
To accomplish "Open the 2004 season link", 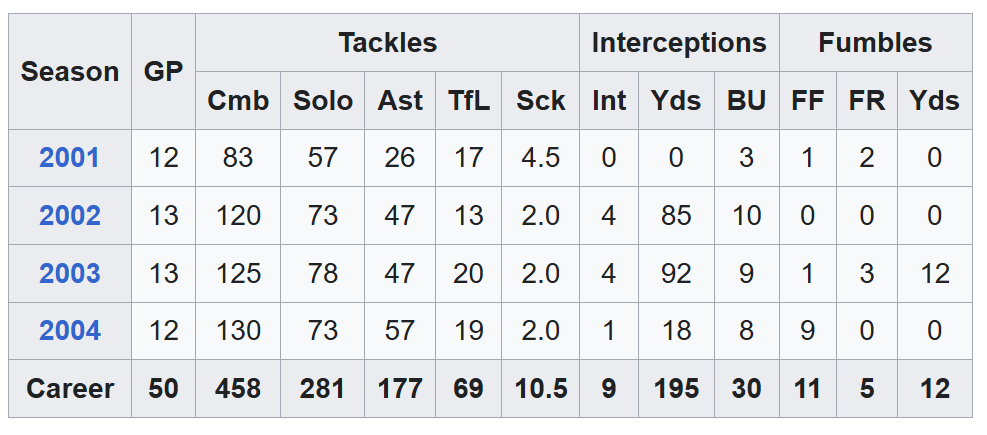I will tap(70, 331).
